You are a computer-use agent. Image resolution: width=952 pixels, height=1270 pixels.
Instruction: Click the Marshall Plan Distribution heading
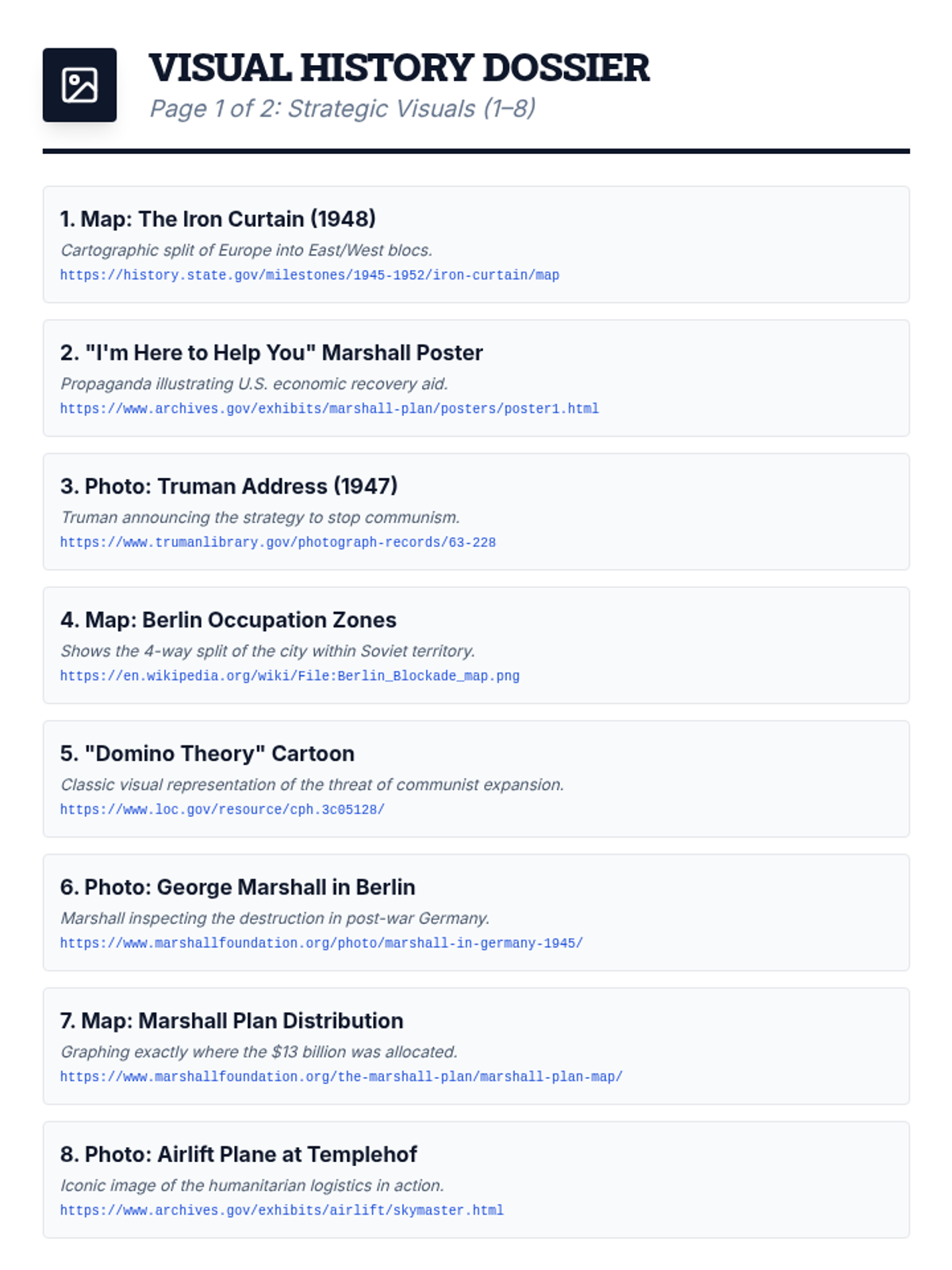point(232,1021)
